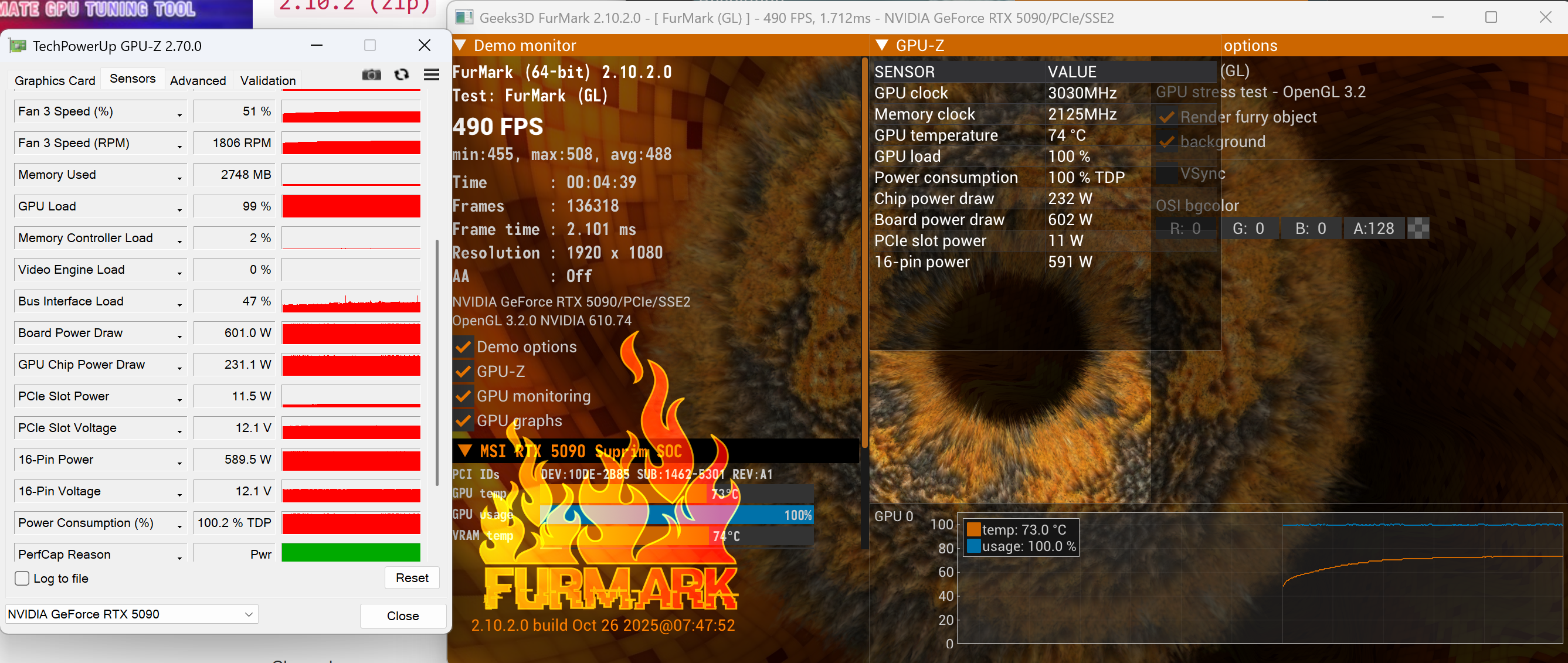This screenshot has width=1568, height=663.
Task: Click the Bus Interface Load history graph
Action: point(351,302)
